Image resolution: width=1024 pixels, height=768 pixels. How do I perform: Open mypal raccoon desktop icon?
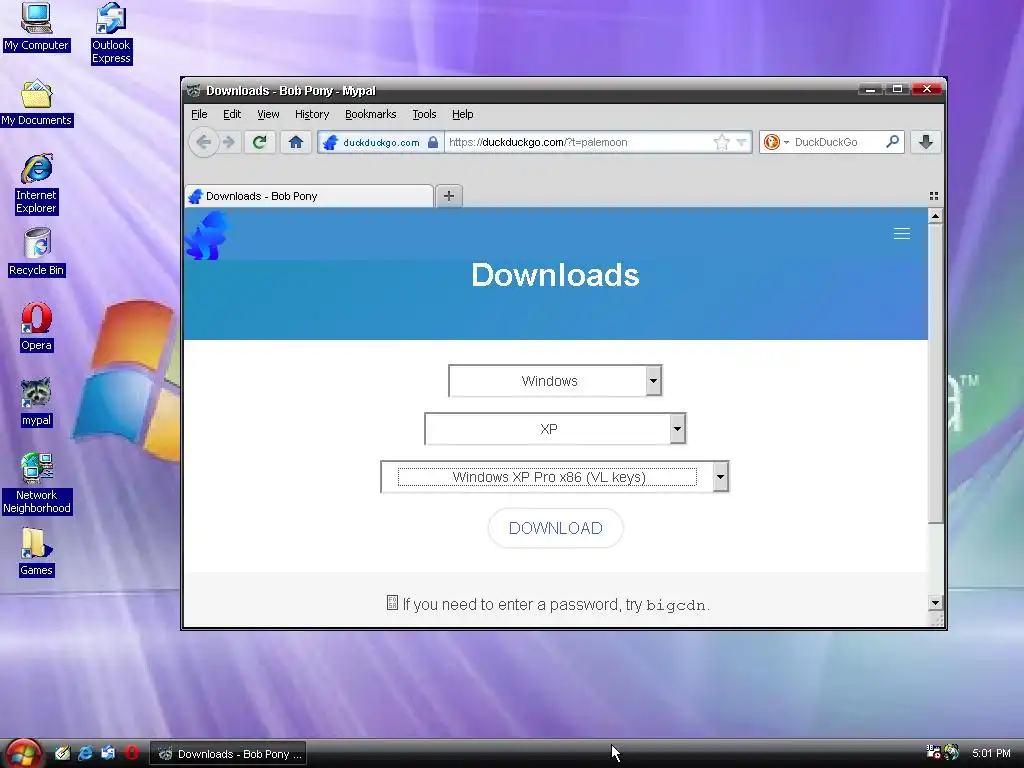click(37, 402)
